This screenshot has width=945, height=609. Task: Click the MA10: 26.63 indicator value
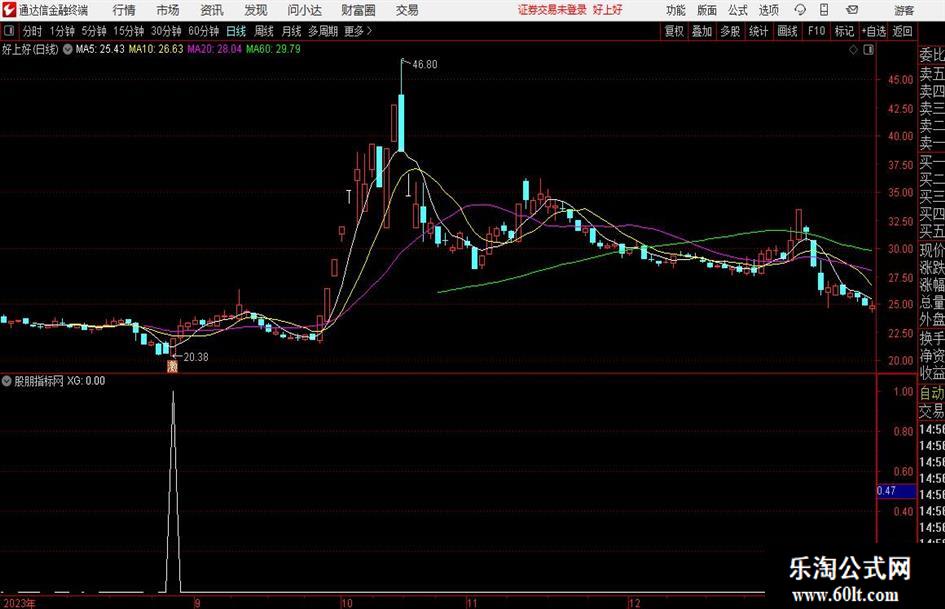tap(155, 49)
